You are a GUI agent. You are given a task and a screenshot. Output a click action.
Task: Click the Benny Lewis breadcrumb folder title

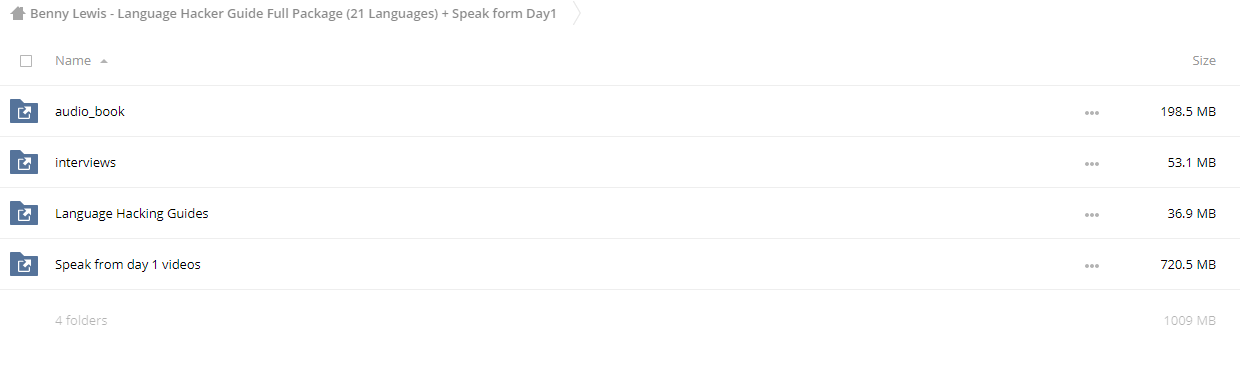tap(293, 14)
